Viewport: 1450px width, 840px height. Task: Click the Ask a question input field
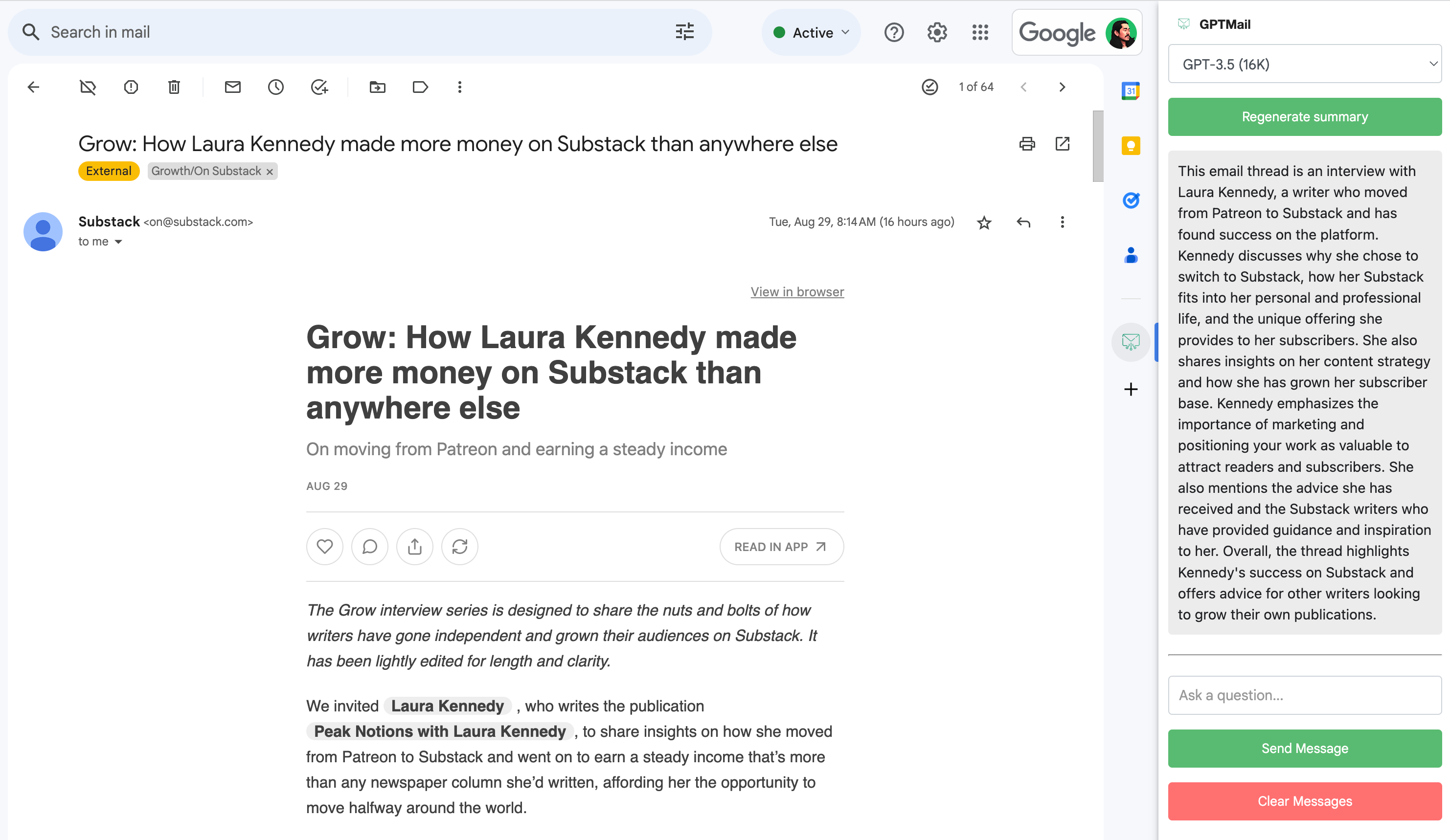click(x=1304, y=694)
